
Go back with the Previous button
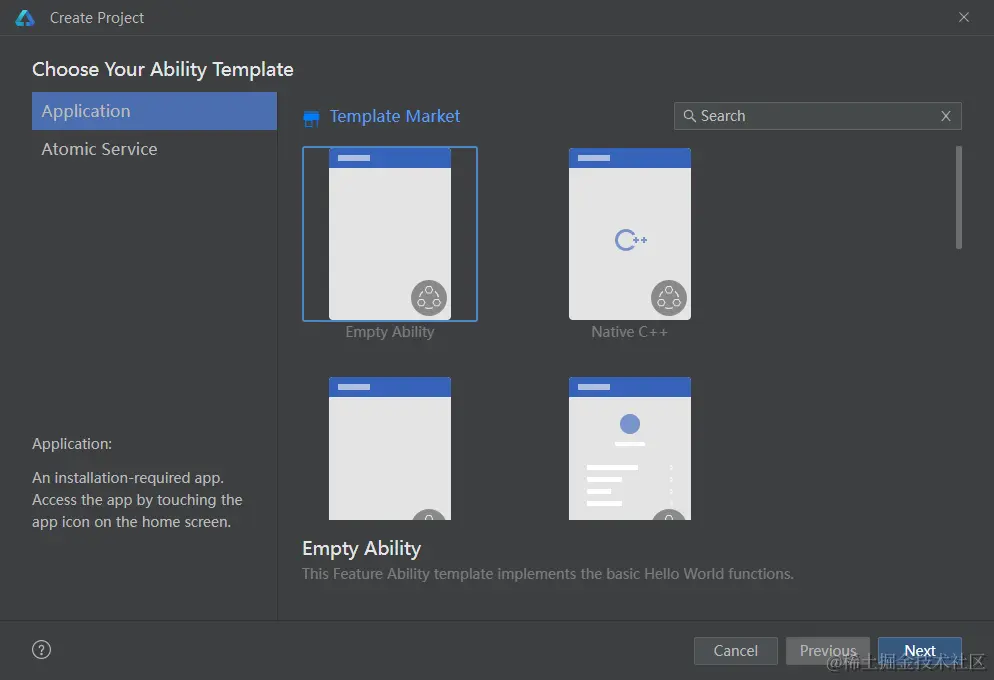[x=828, y=651]
